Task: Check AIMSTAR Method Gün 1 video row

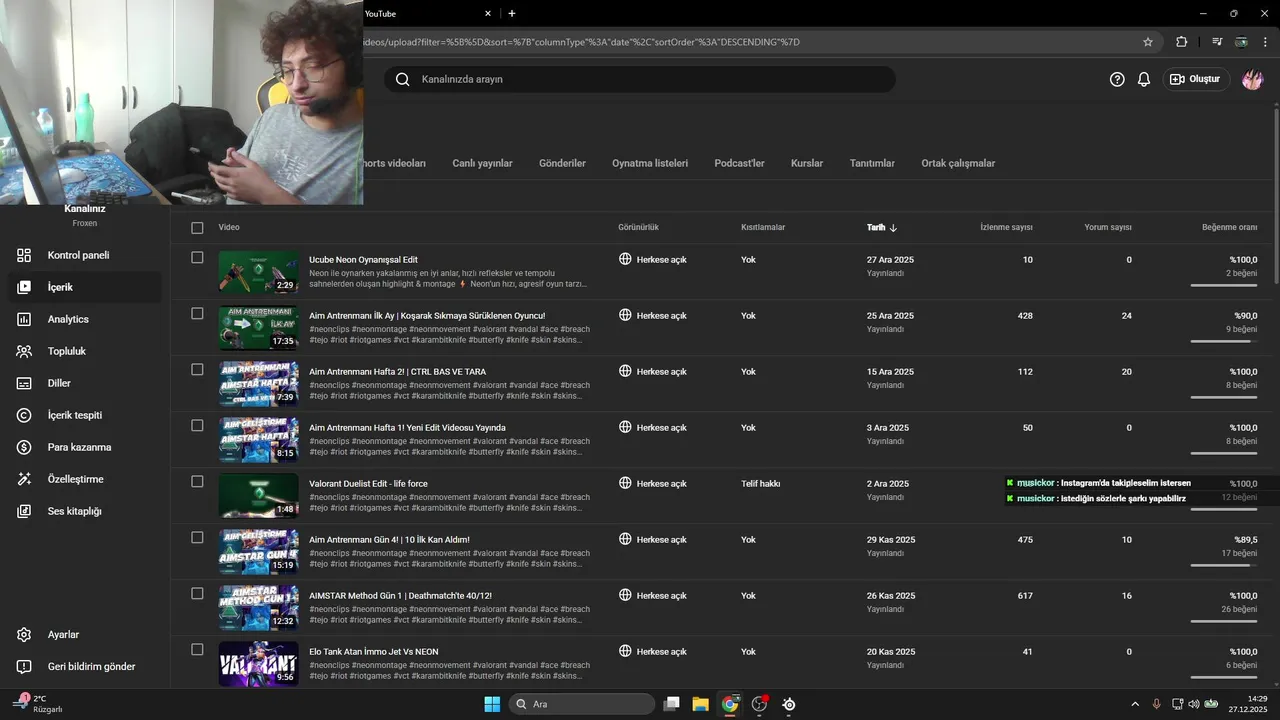Action: pos(197,594)
